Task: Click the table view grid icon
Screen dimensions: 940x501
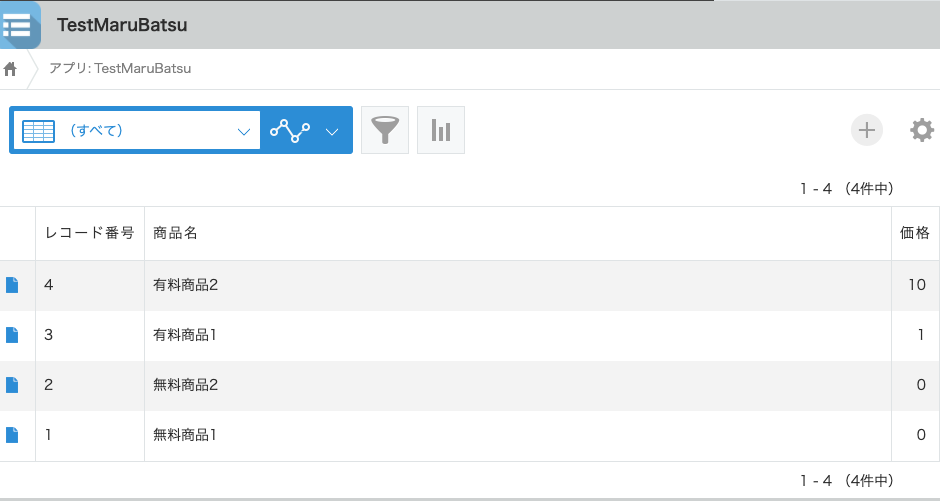Action: [38, 131]
